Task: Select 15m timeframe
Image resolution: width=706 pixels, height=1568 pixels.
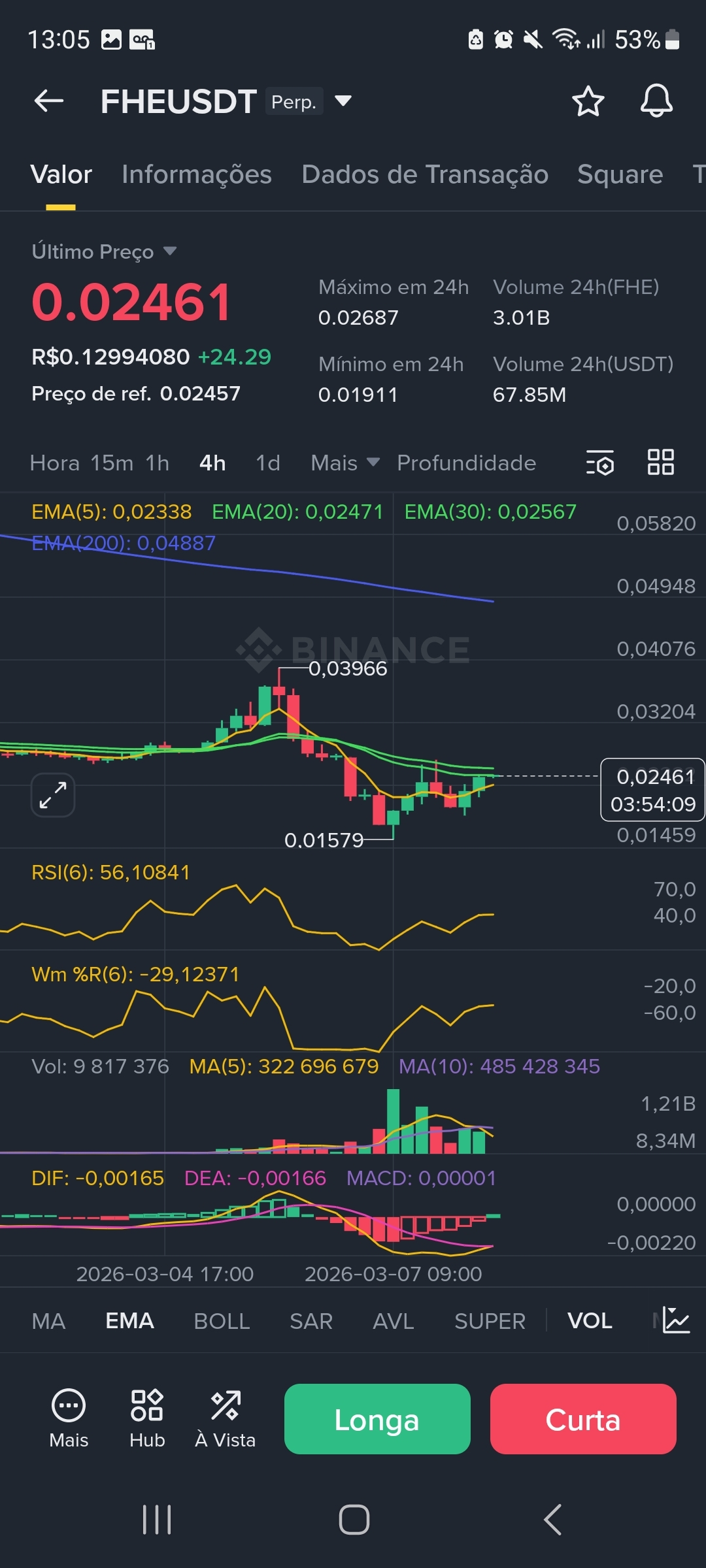Action: coord(112,463)
